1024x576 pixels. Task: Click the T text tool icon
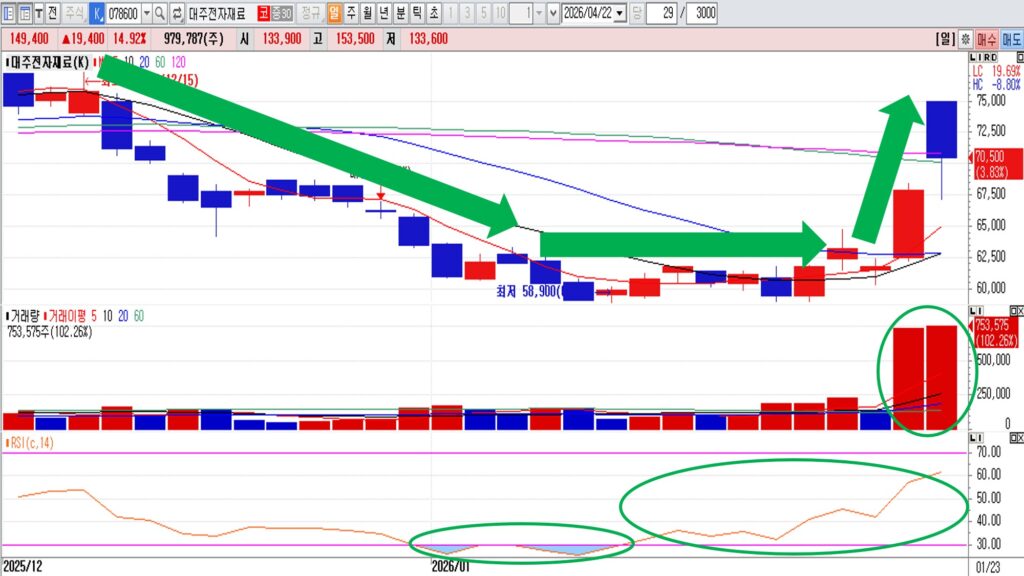tap(38, 14)
